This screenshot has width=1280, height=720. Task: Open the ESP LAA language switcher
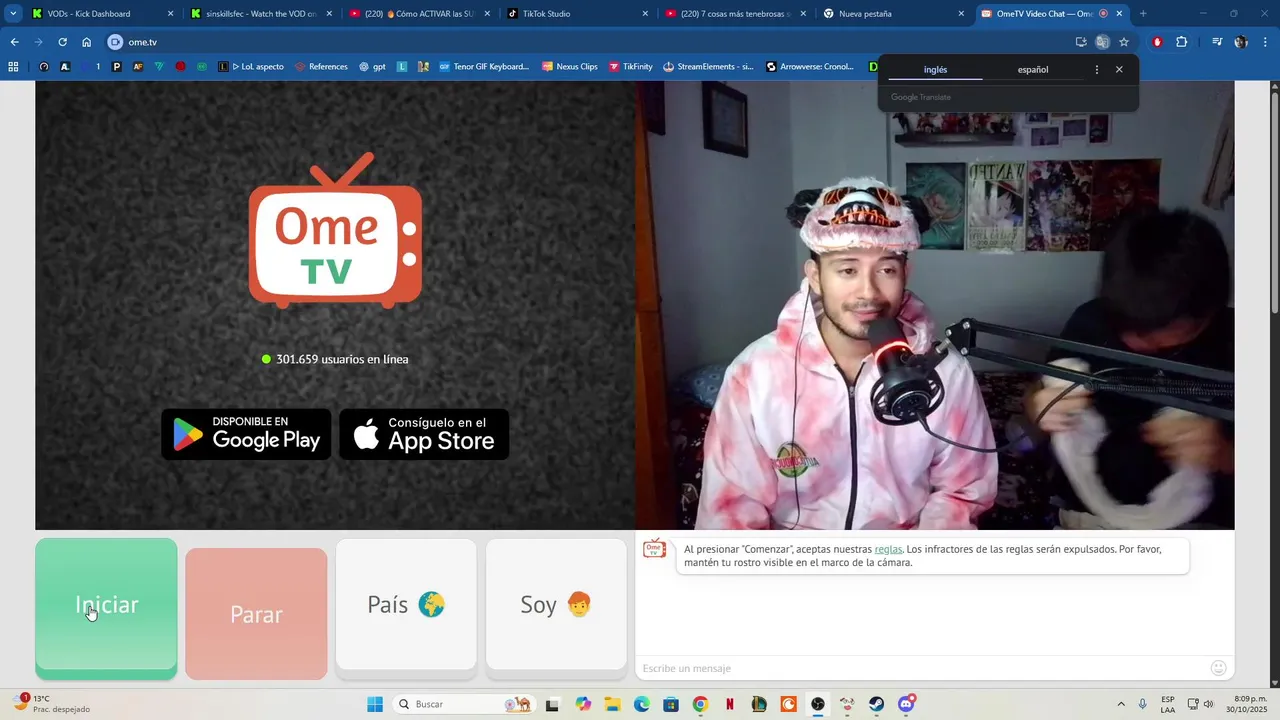click(x=1168, y=704)
